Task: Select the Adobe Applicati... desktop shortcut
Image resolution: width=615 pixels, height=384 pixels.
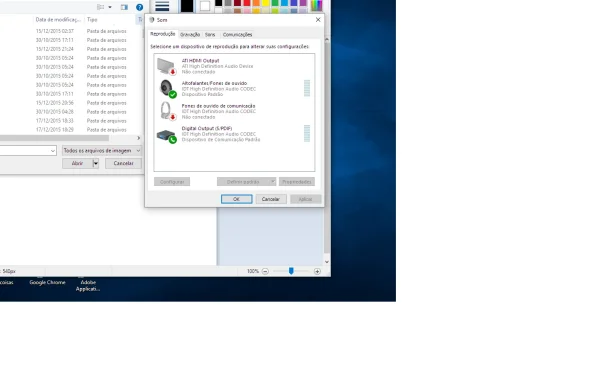Action: click(88, 285)
